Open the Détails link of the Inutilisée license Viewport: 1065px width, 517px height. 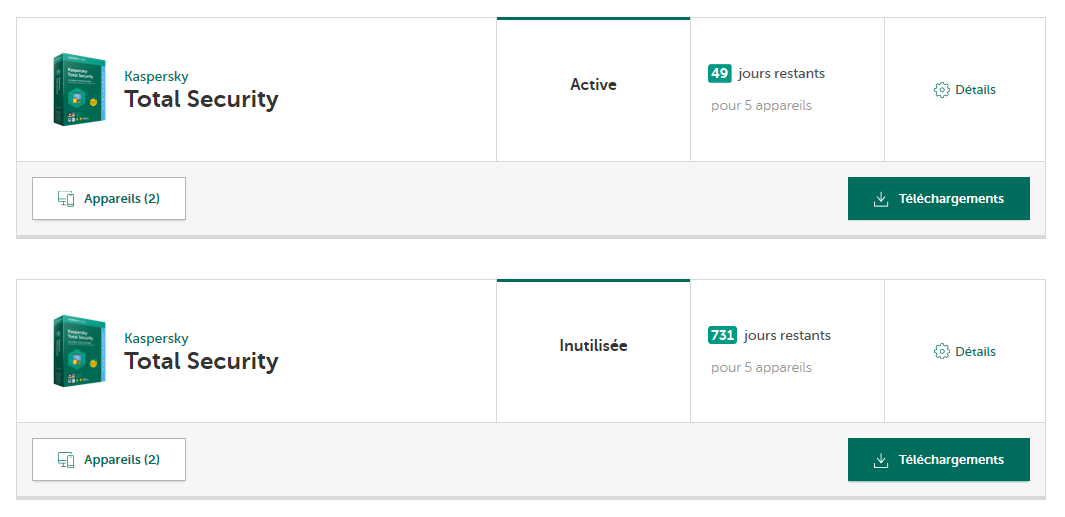(975, 352)
